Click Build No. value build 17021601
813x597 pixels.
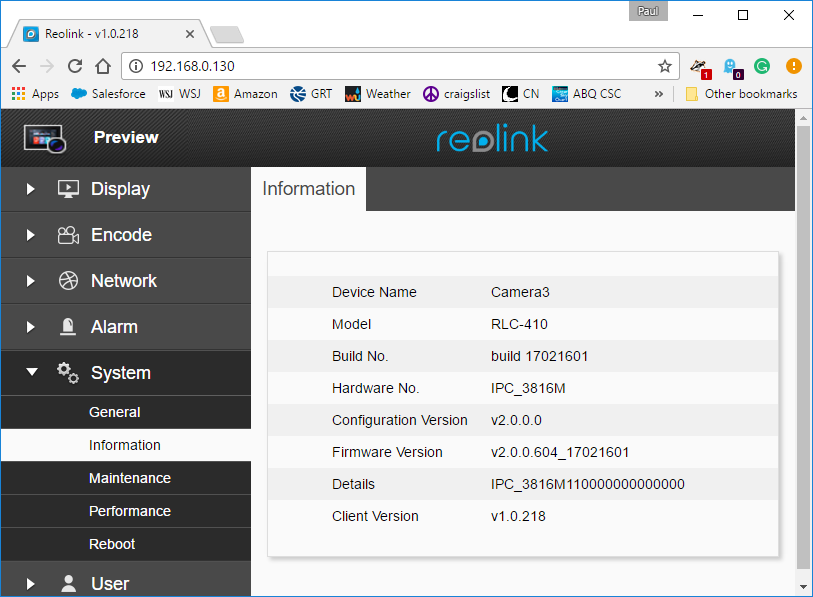[539, 356]
